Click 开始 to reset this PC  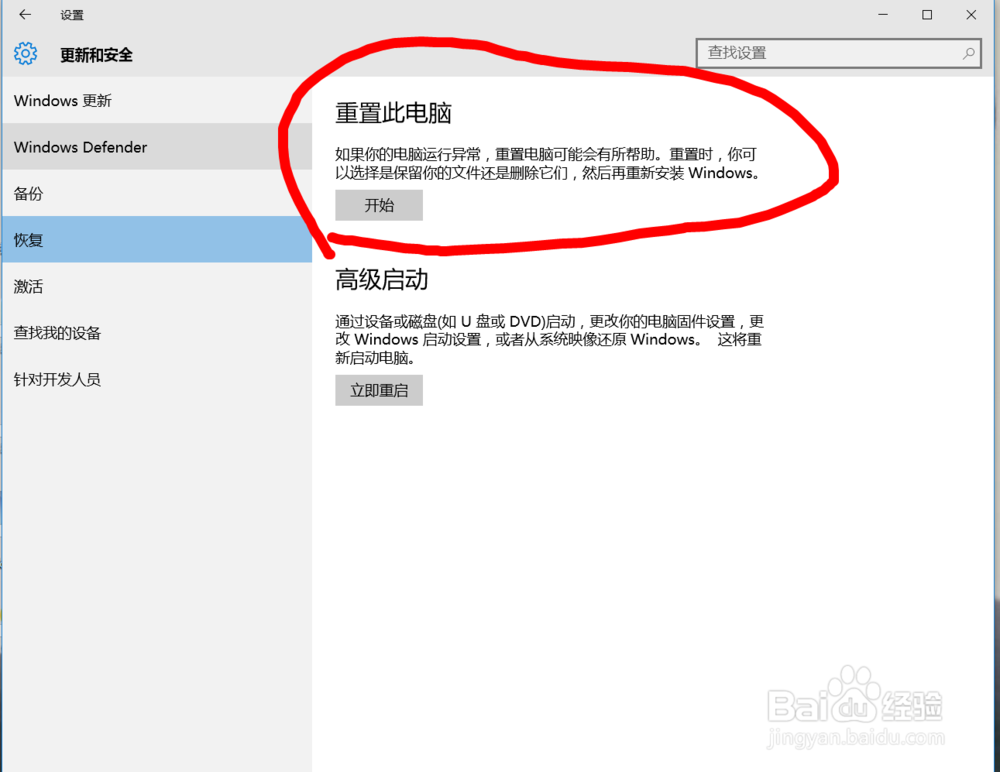[x=379, y=205]
